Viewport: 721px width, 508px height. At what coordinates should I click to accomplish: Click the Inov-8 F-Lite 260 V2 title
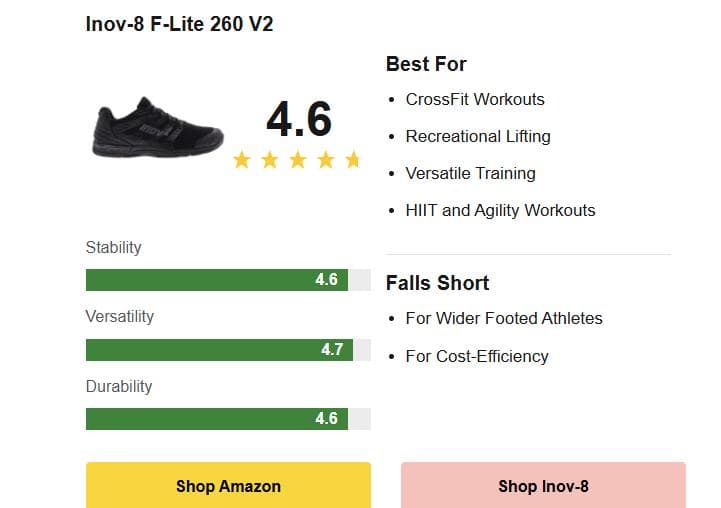pyautogui.click(x=180, y=25)
